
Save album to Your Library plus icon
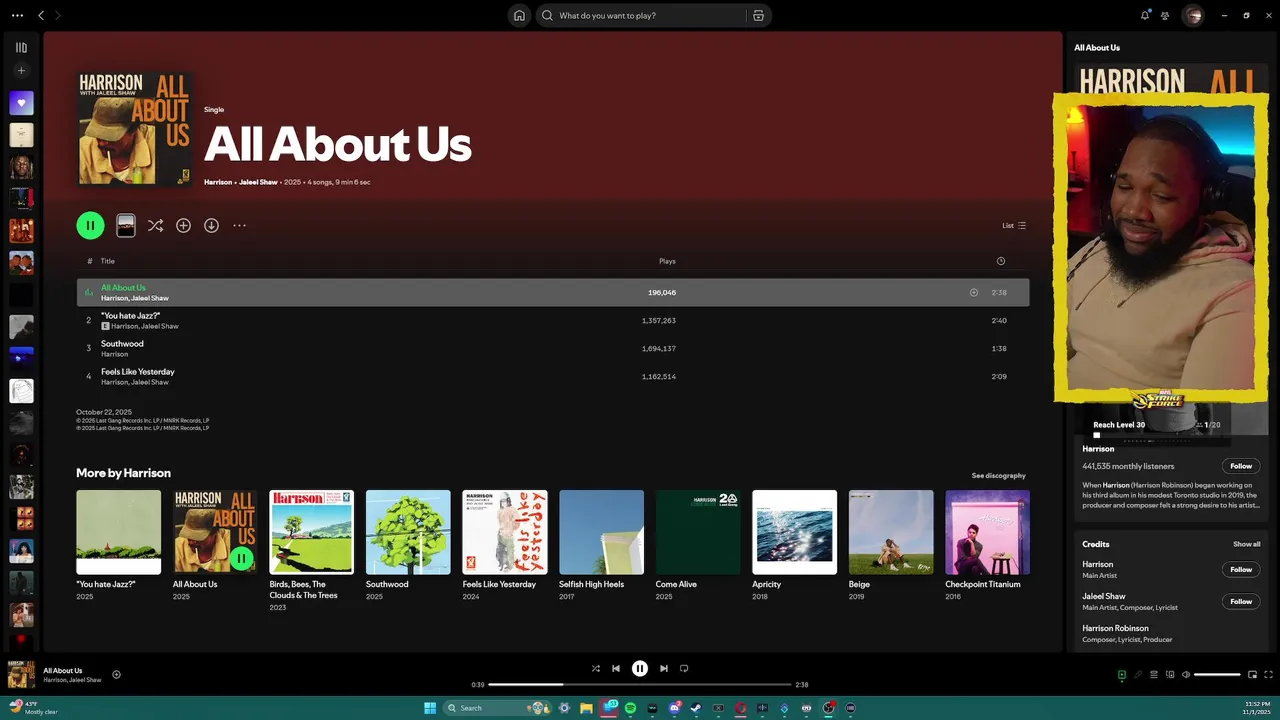[x=183, y=225]
